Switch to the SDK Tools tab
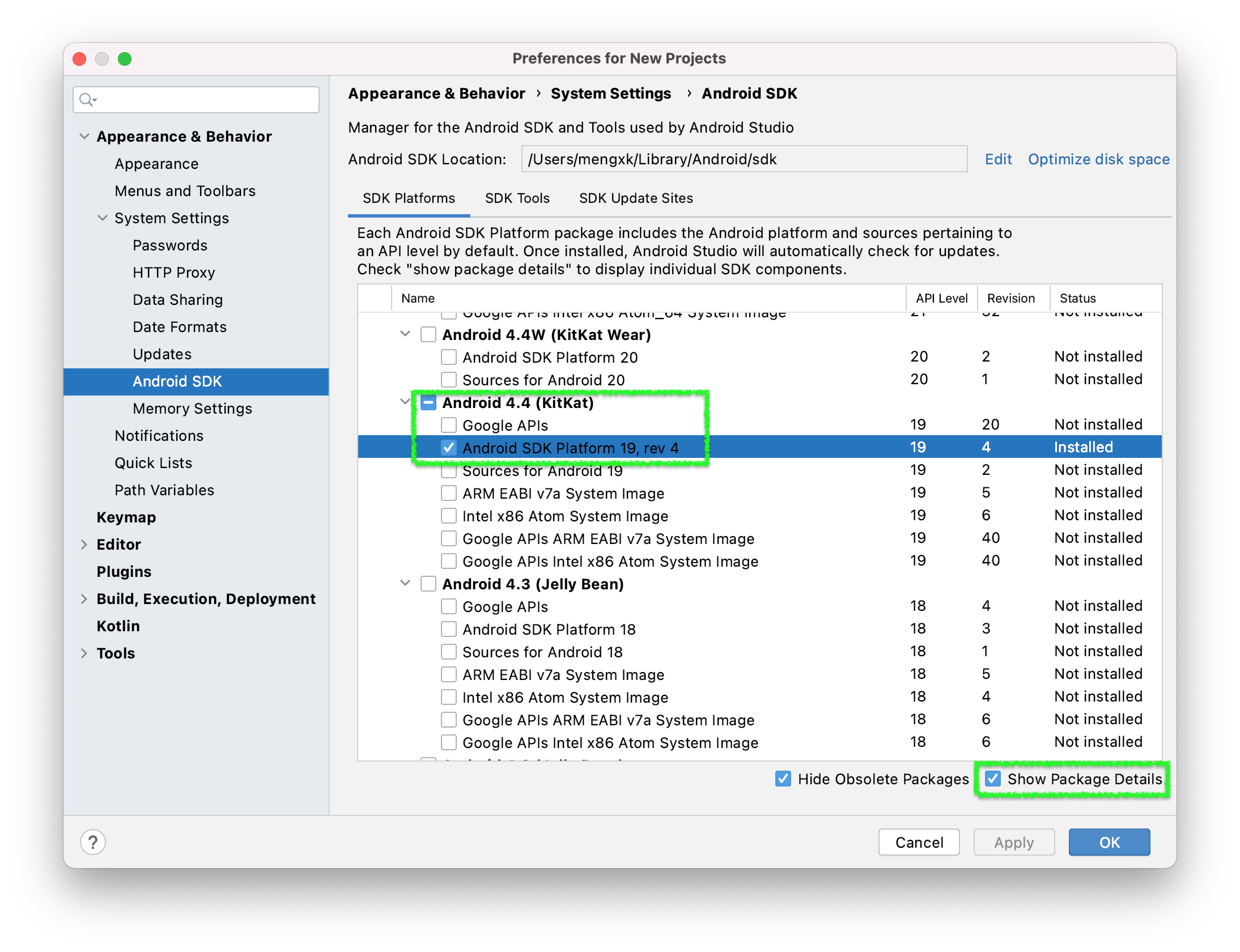 (517, 198)
